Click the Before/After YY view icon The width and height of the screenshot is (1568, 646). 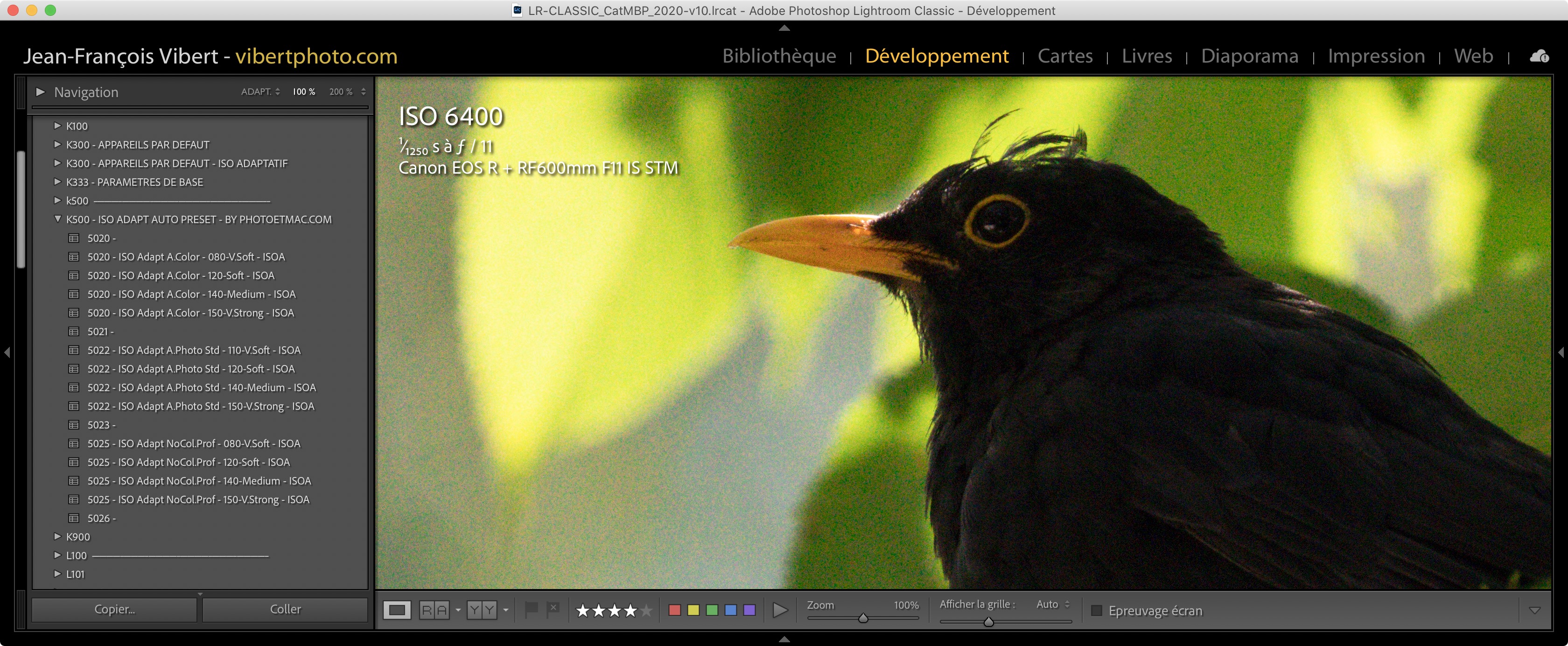[482, 610]
